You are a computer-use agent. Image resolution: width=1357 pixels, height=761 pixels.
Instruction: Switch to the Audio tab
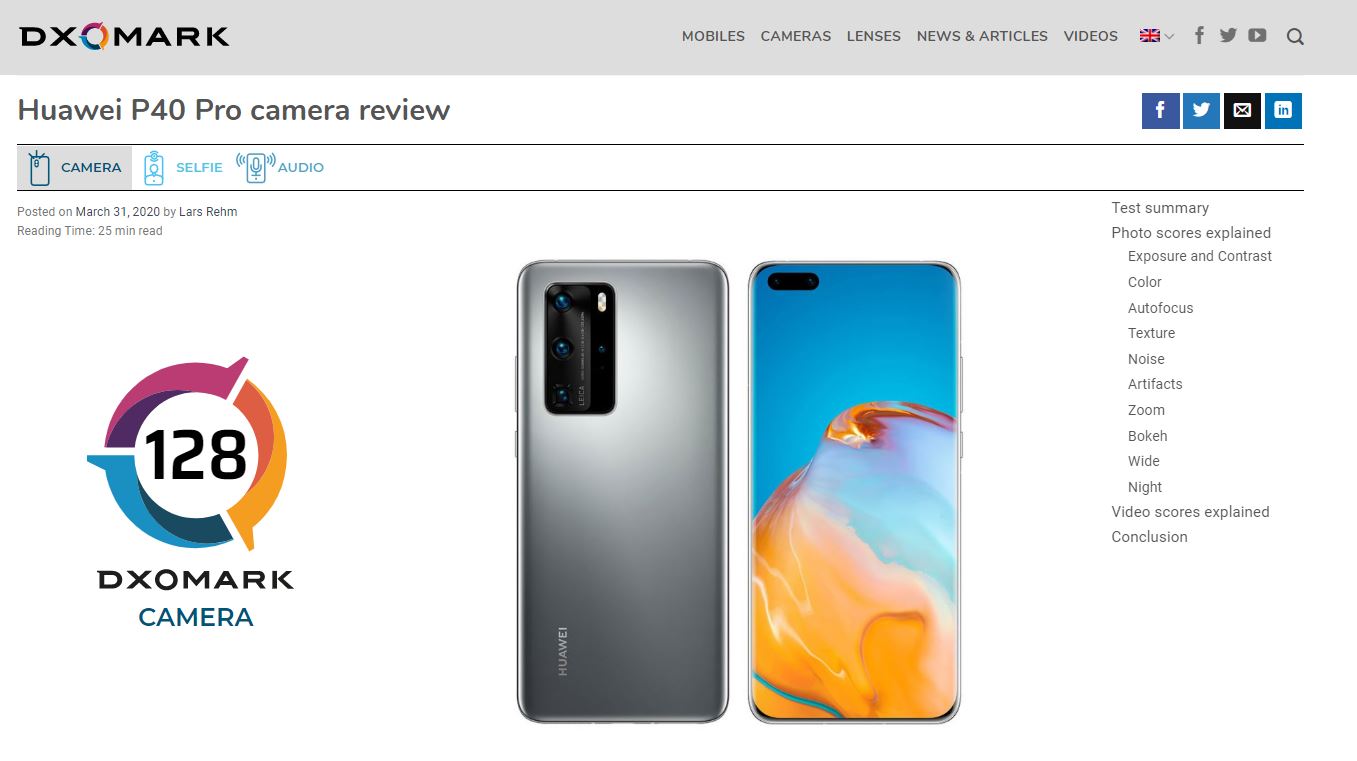280,167
